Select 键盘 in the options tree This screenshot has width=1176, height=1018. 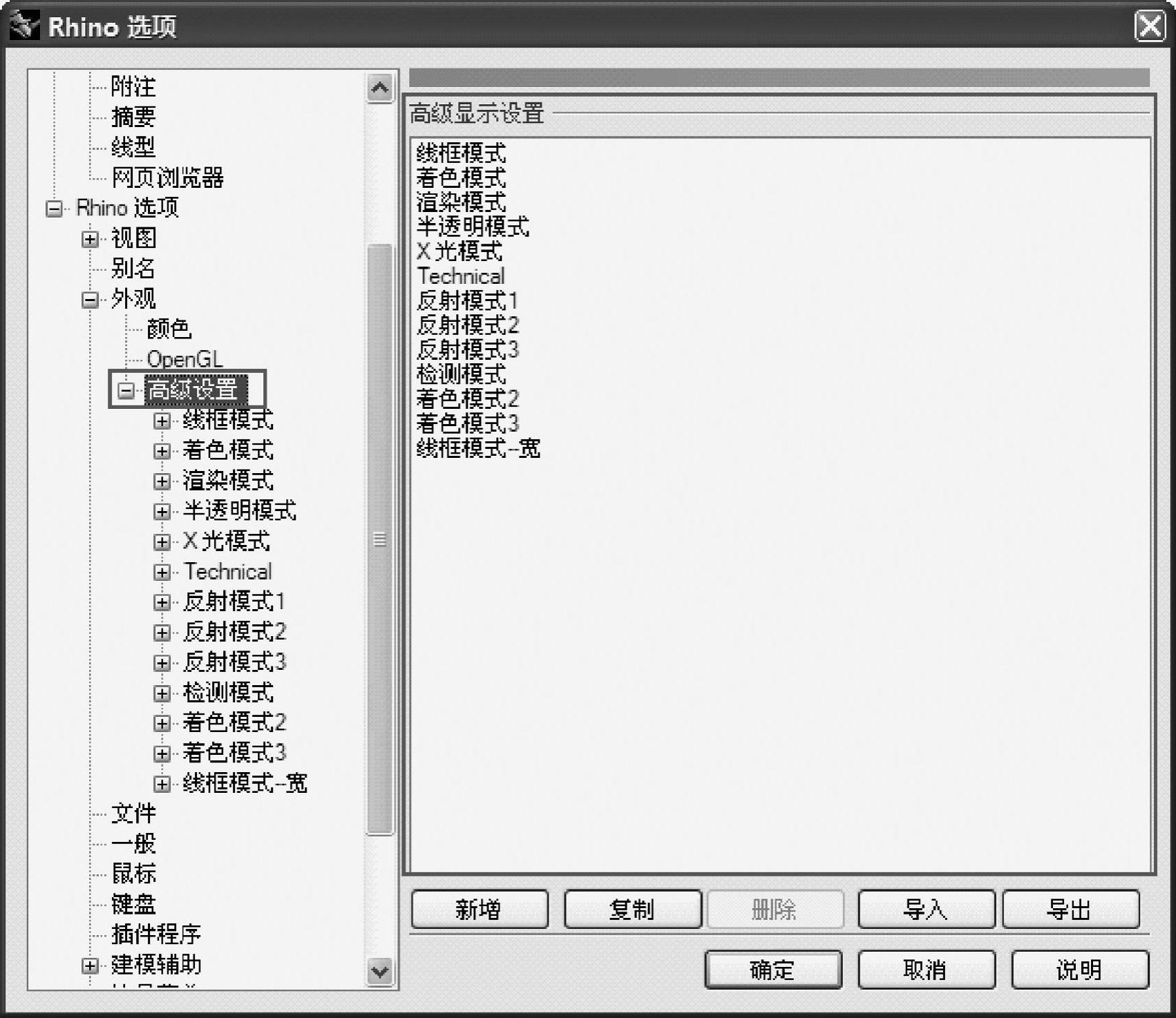[133, 905]
